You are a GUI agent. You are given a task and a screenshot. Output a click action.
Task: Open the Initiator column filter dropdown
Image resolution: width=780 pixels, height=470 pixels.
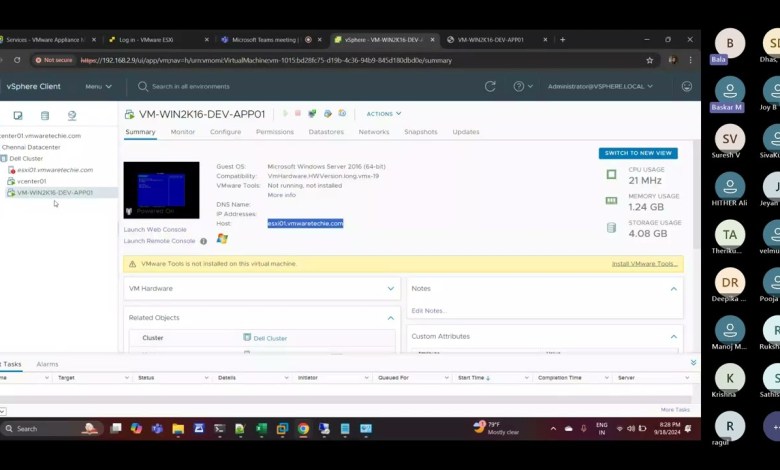366,378
